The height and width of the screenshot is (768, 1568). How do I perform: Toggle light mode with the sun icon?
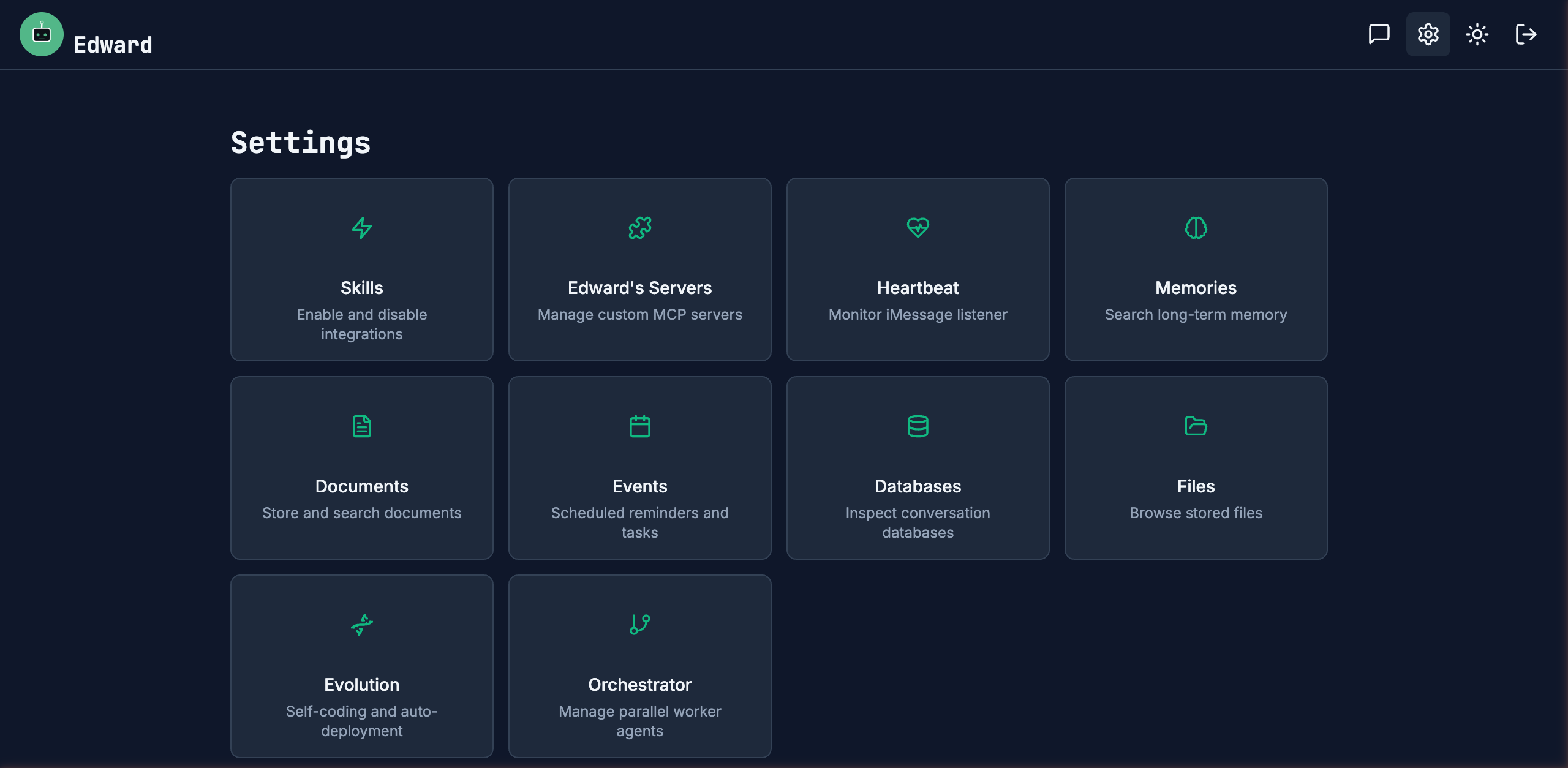(1477, 34)
